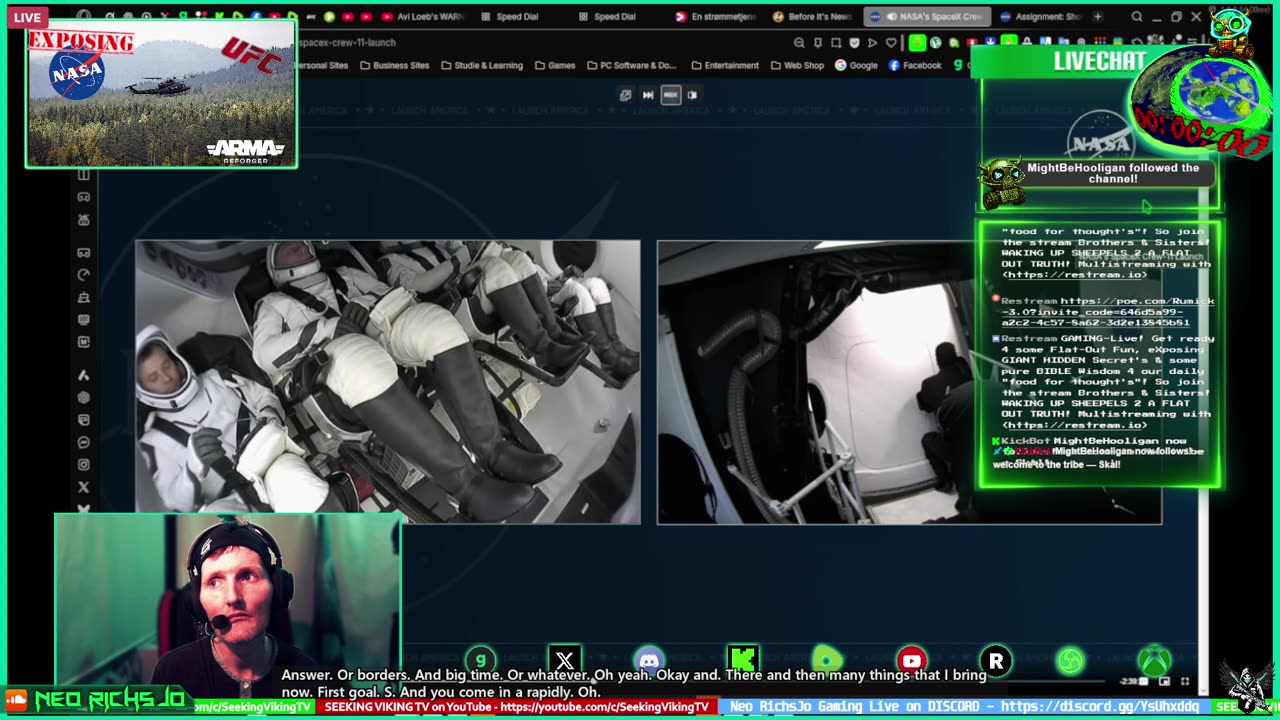The width and height of the screenshot is (1280, 720).
Task: Expand the Games bookmarks folder
Action: pos(554,66)
